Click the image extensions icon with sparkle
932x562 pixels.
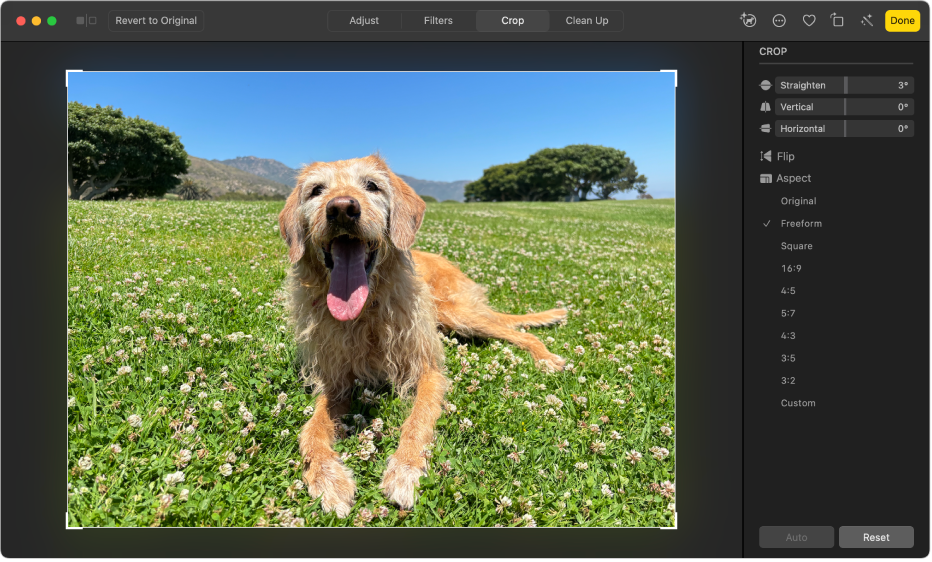[x=748, y=20]
